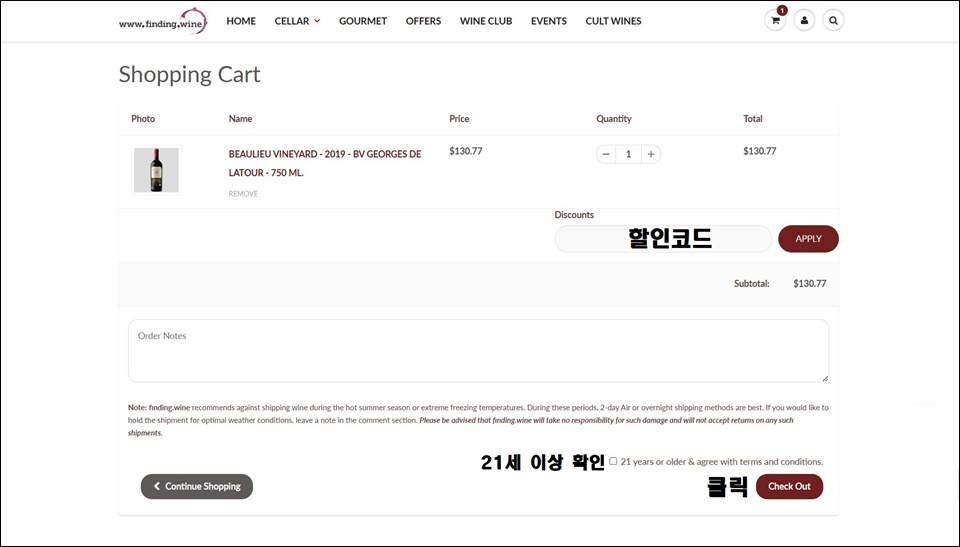Click the wine bottle product thumbnail

pos(156,170)
